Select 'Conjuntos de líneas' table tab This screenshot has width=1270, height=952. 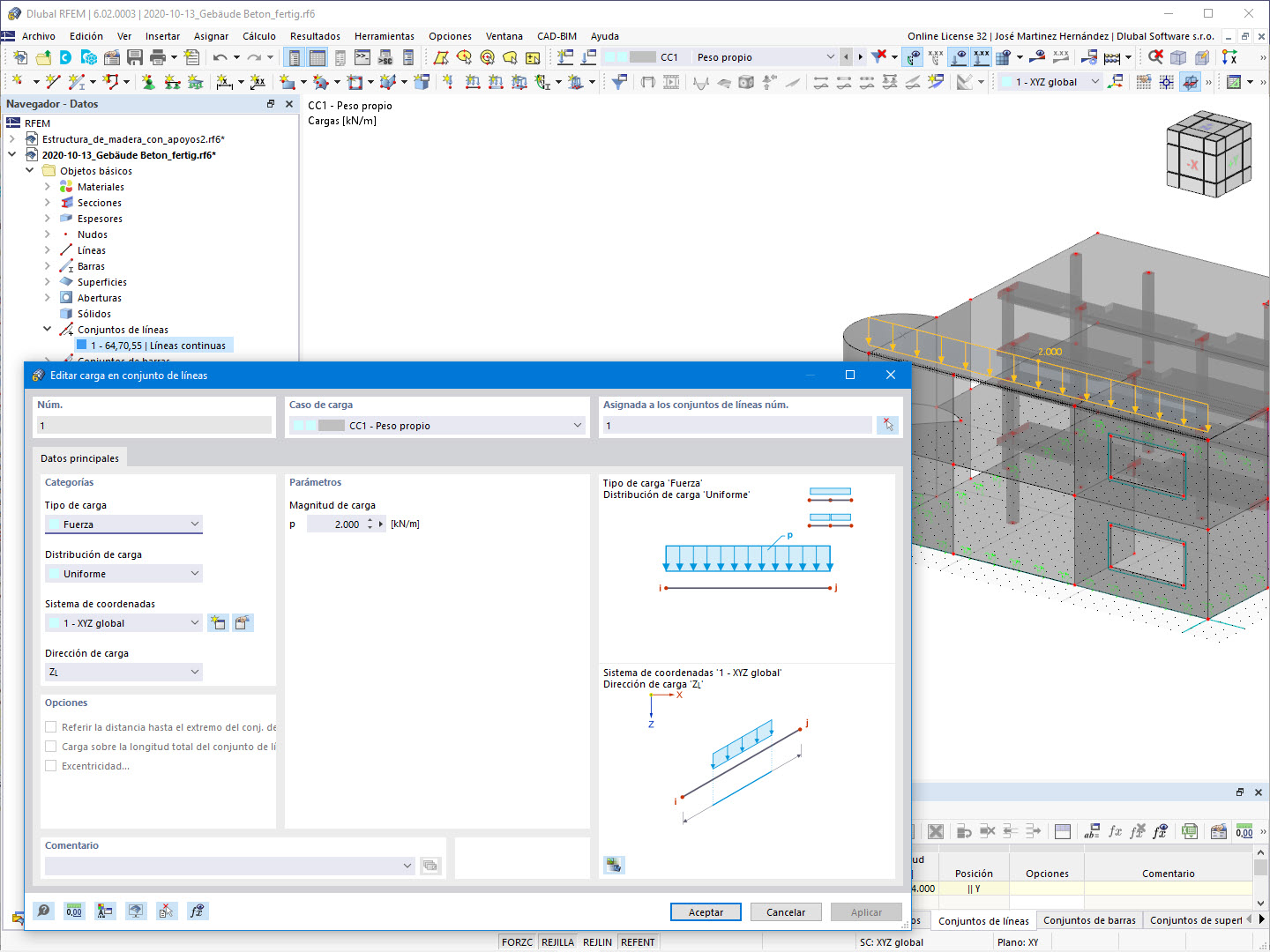tap(983, 921)
